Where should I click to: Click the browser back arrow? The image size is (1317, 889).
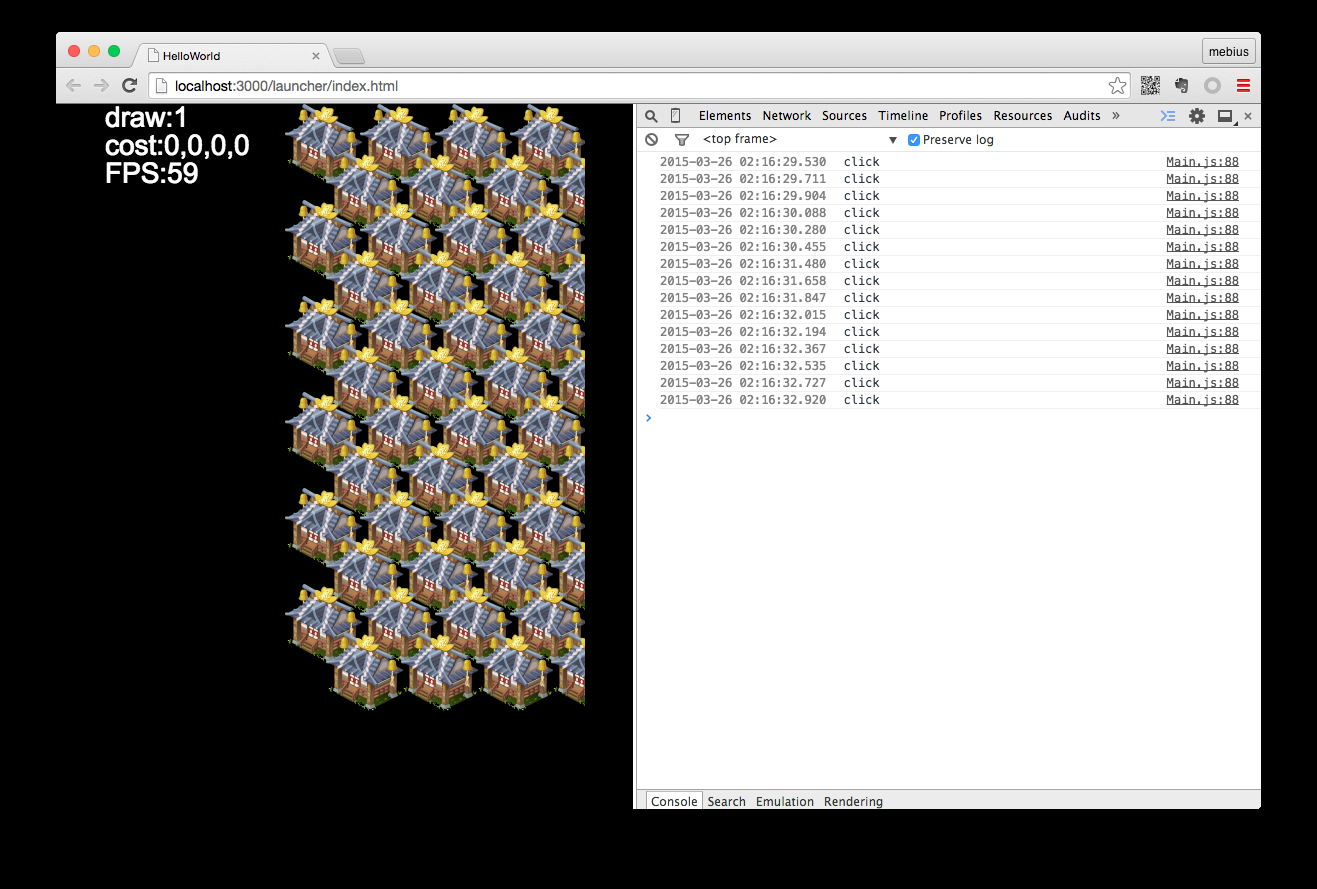(x=73, y=86)
